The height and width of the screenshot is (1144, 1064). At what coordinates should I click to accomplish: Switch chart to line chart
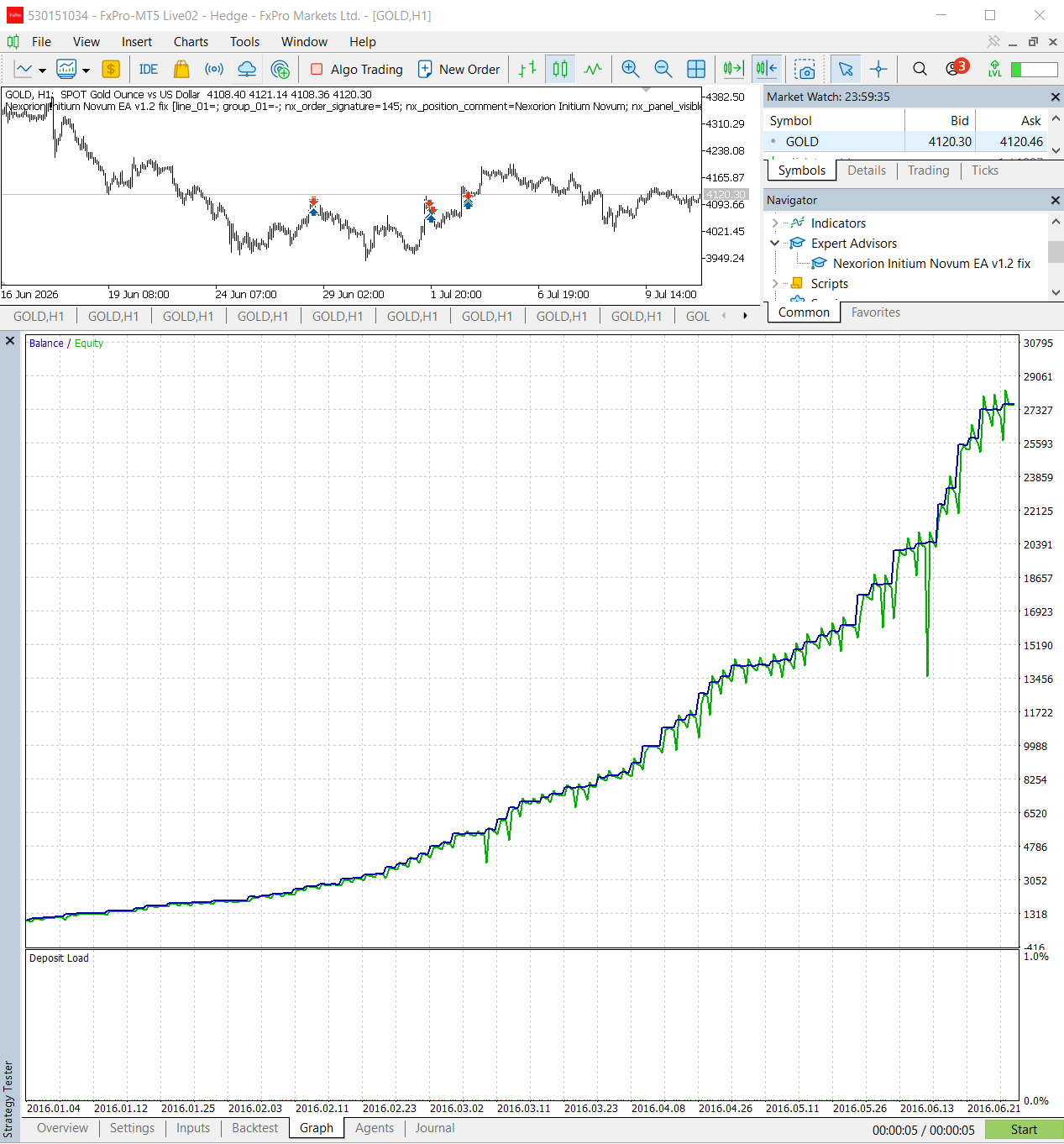click(593, 70)
